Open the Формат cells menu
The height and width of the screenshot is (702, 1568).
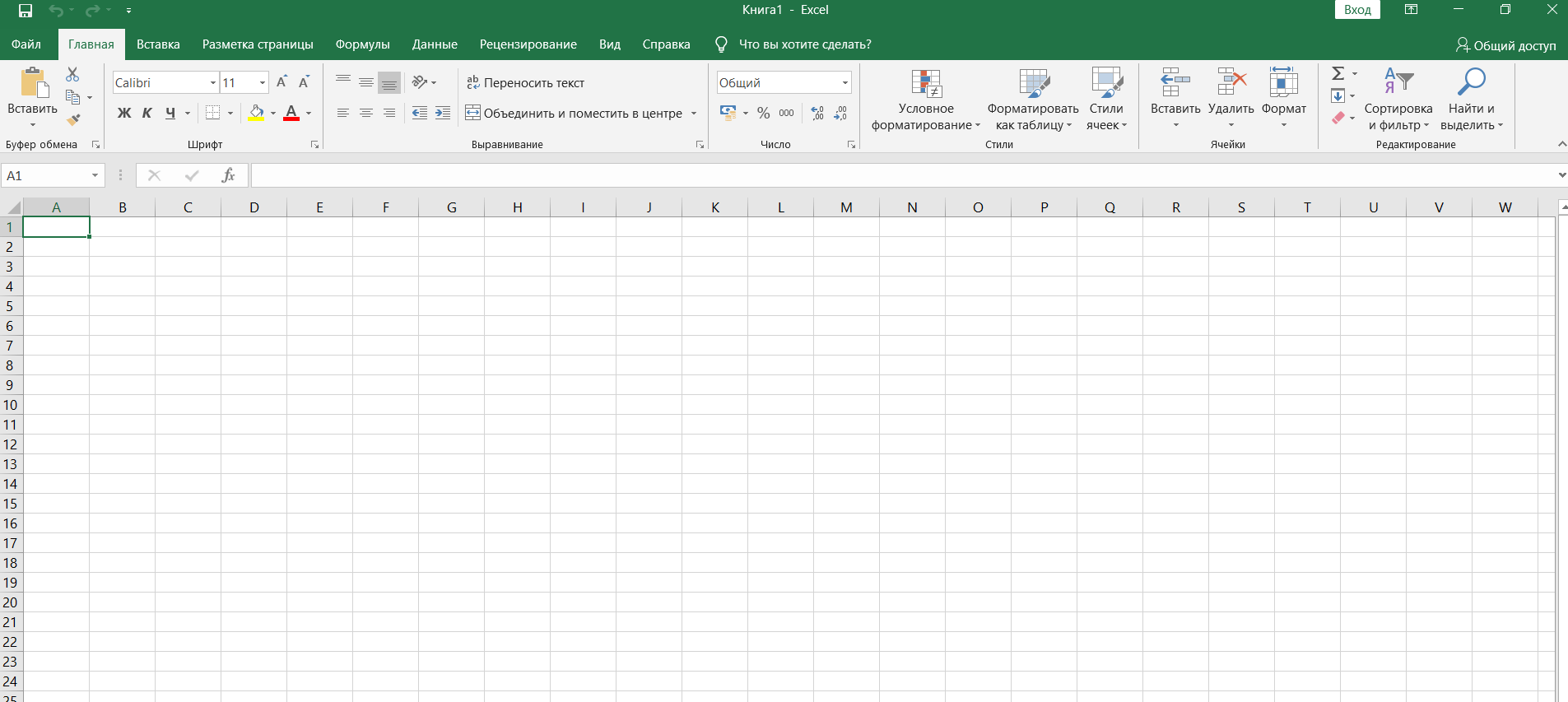click(x=1283, y=100)
